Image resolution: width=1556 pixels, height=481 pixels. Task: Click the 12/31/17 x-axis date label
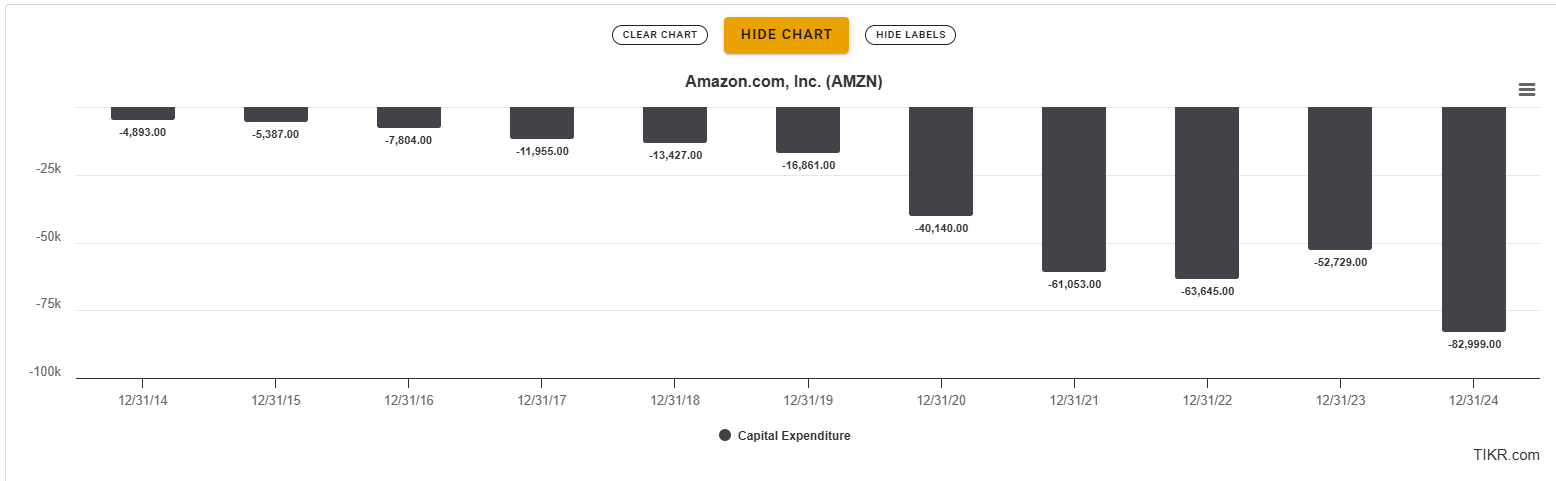pyautogui.click(x=541, y=400)
